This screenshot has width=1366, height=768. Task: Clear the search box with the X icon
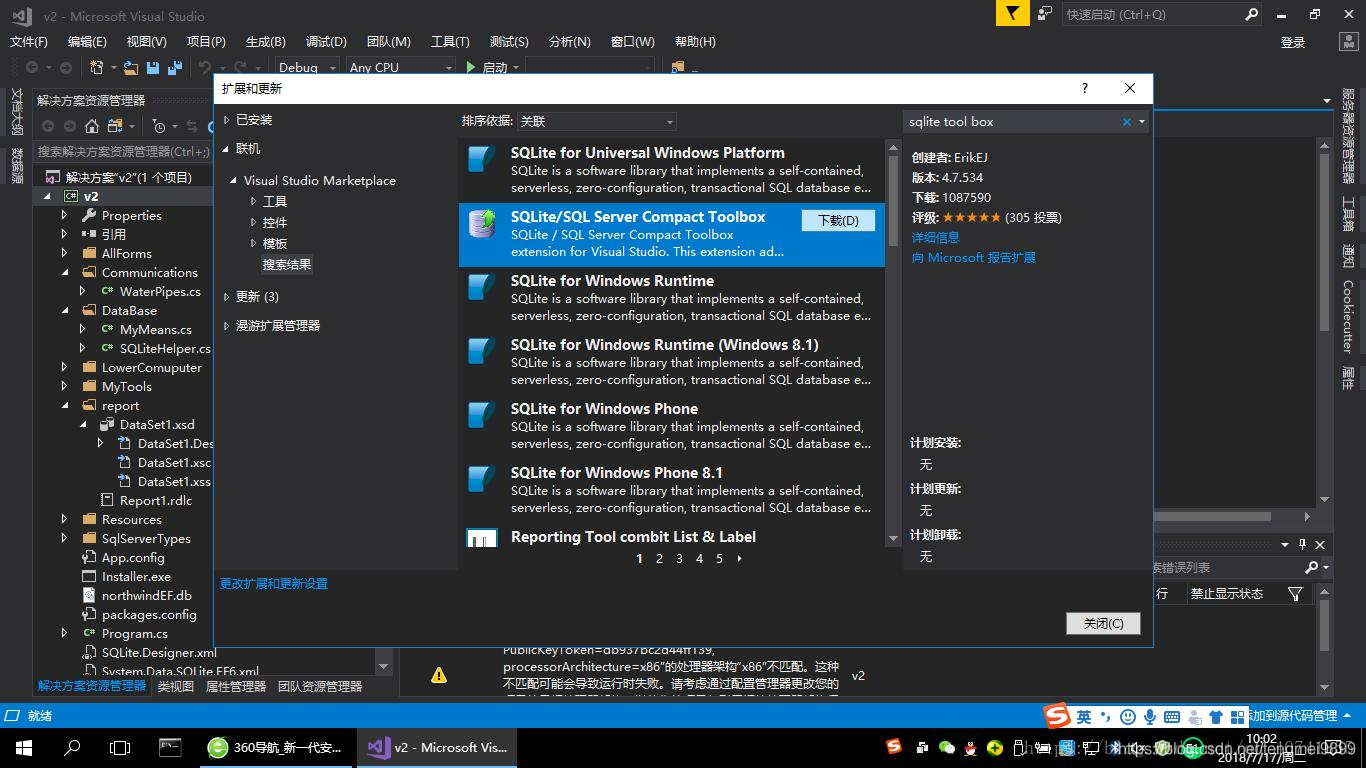[1127, 122]
